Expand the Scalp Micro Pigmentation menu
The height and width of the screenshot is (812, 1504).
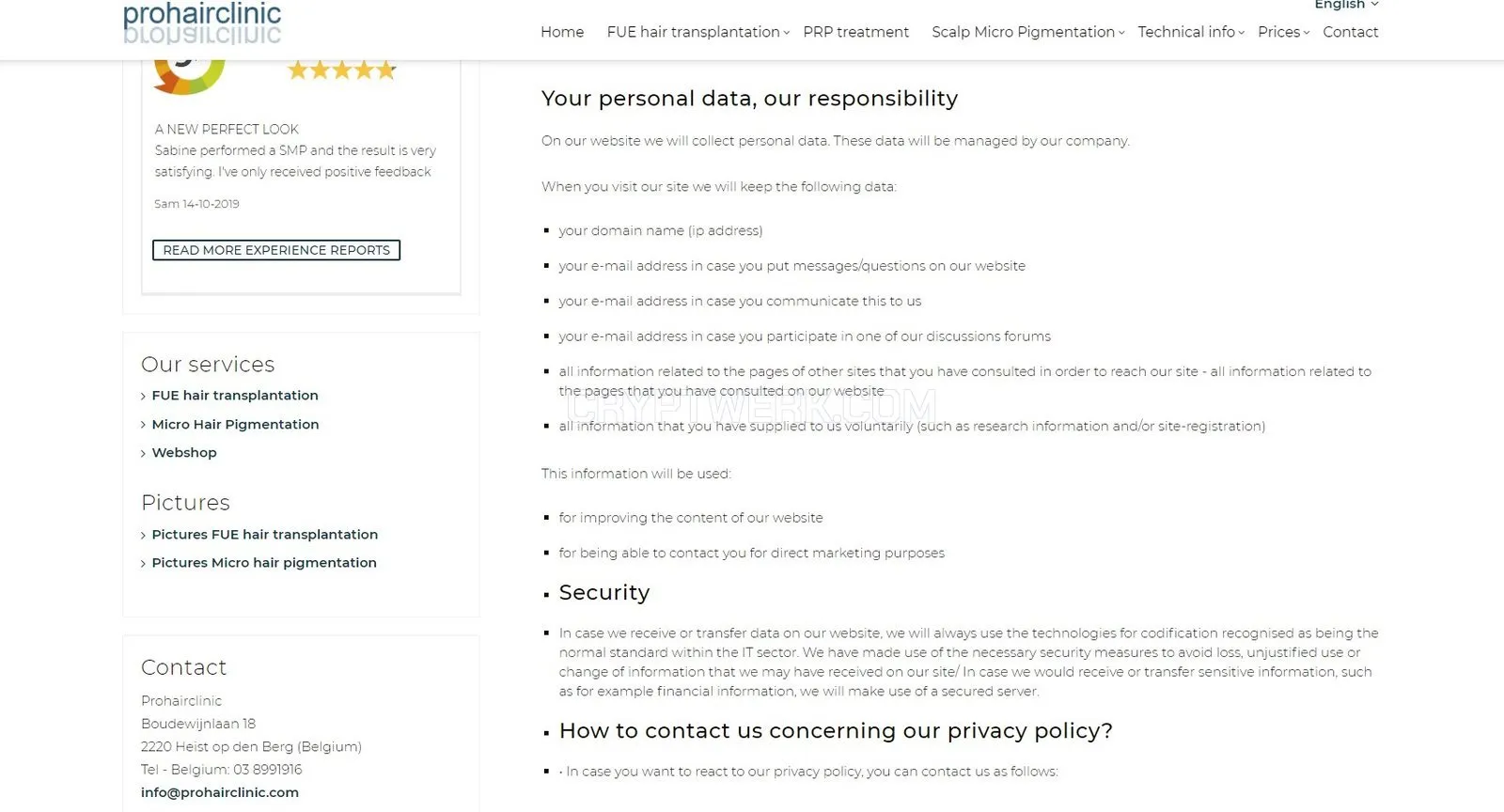(x=1027, y=32)
